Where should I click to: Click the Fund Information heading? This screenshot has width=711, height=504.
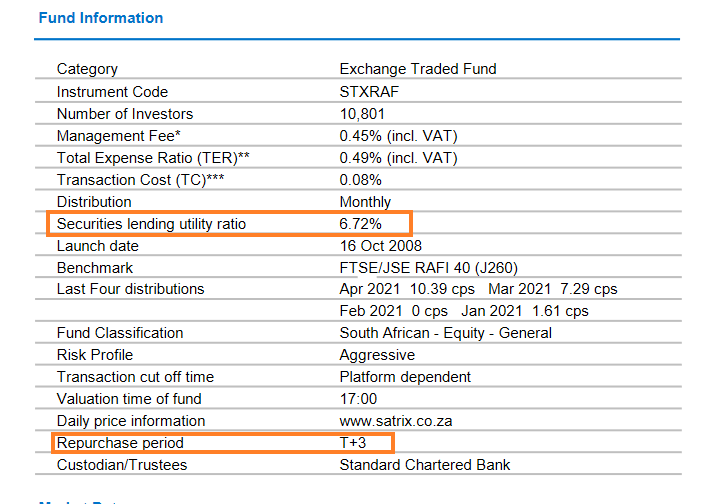pos(100,18)
